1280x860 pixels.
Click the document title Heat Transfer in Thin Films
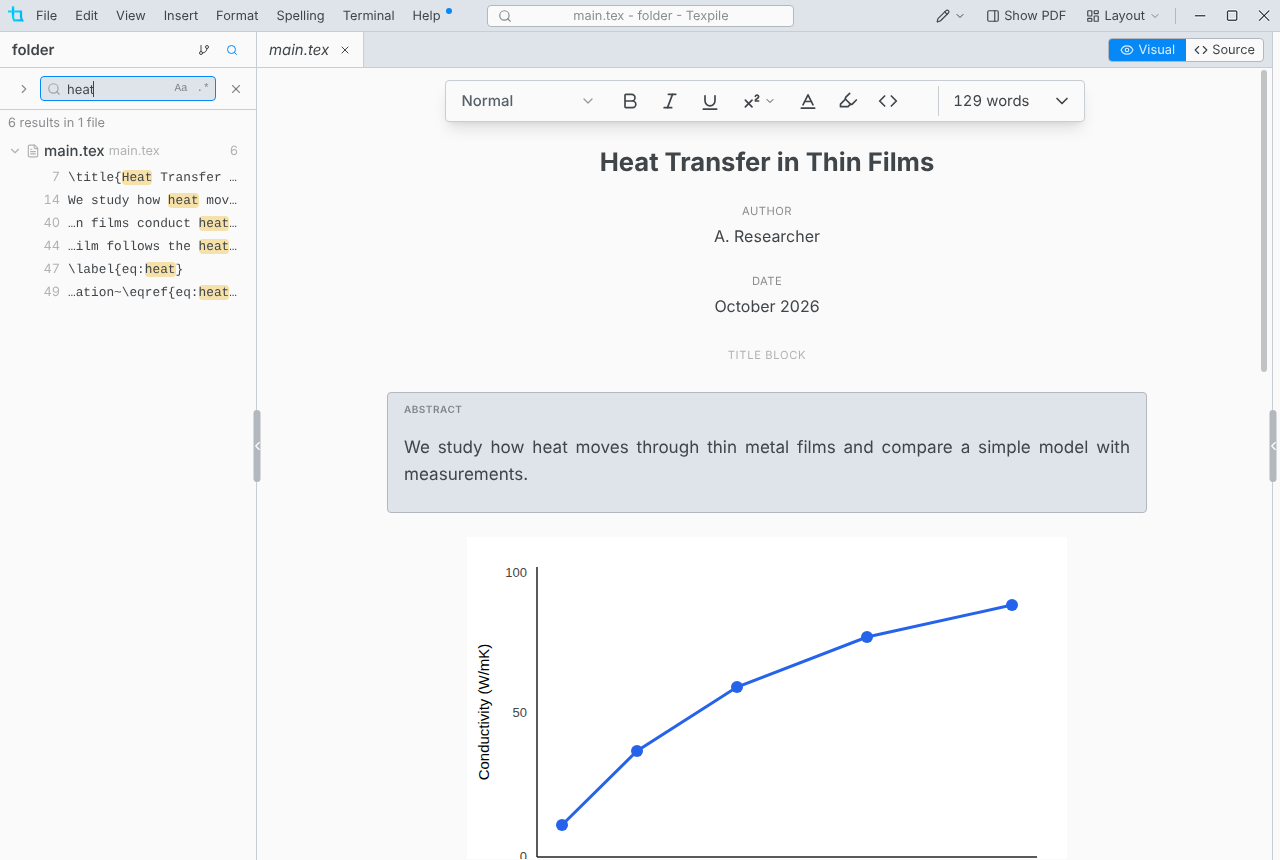[767, 162]
